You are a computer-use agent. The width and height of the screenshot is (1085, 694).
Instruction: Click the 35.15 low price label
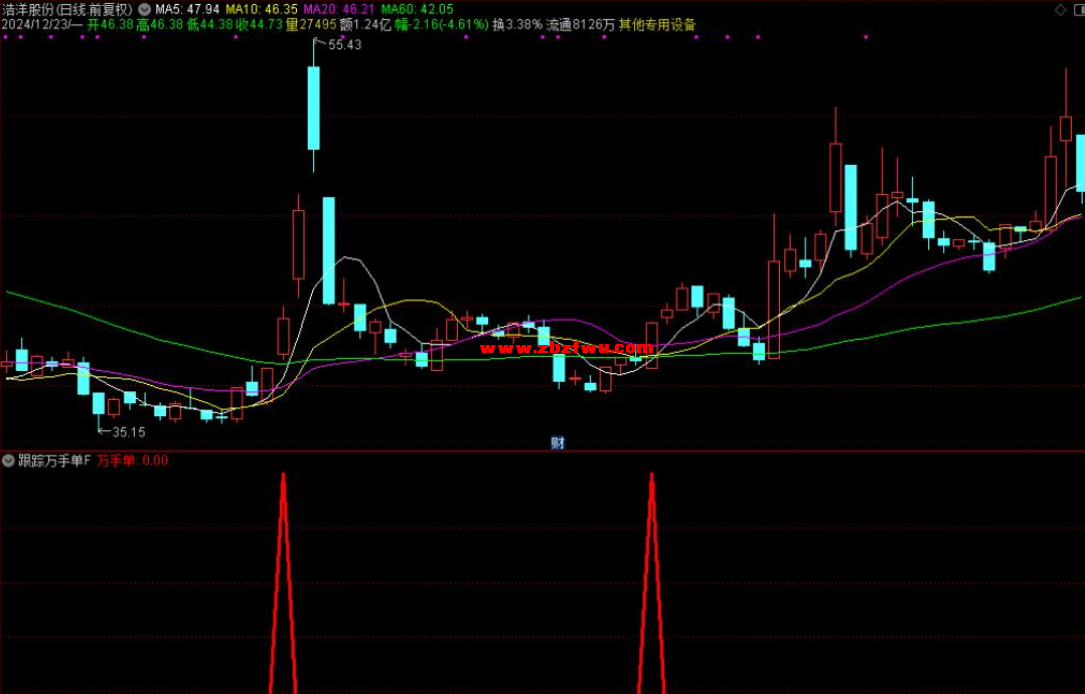click(129, 432)
